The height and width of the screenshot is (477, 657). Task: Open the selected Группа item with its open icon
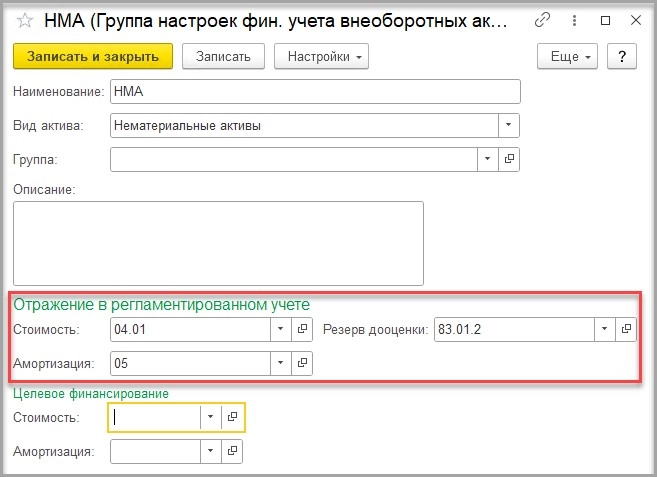point(509,159)
